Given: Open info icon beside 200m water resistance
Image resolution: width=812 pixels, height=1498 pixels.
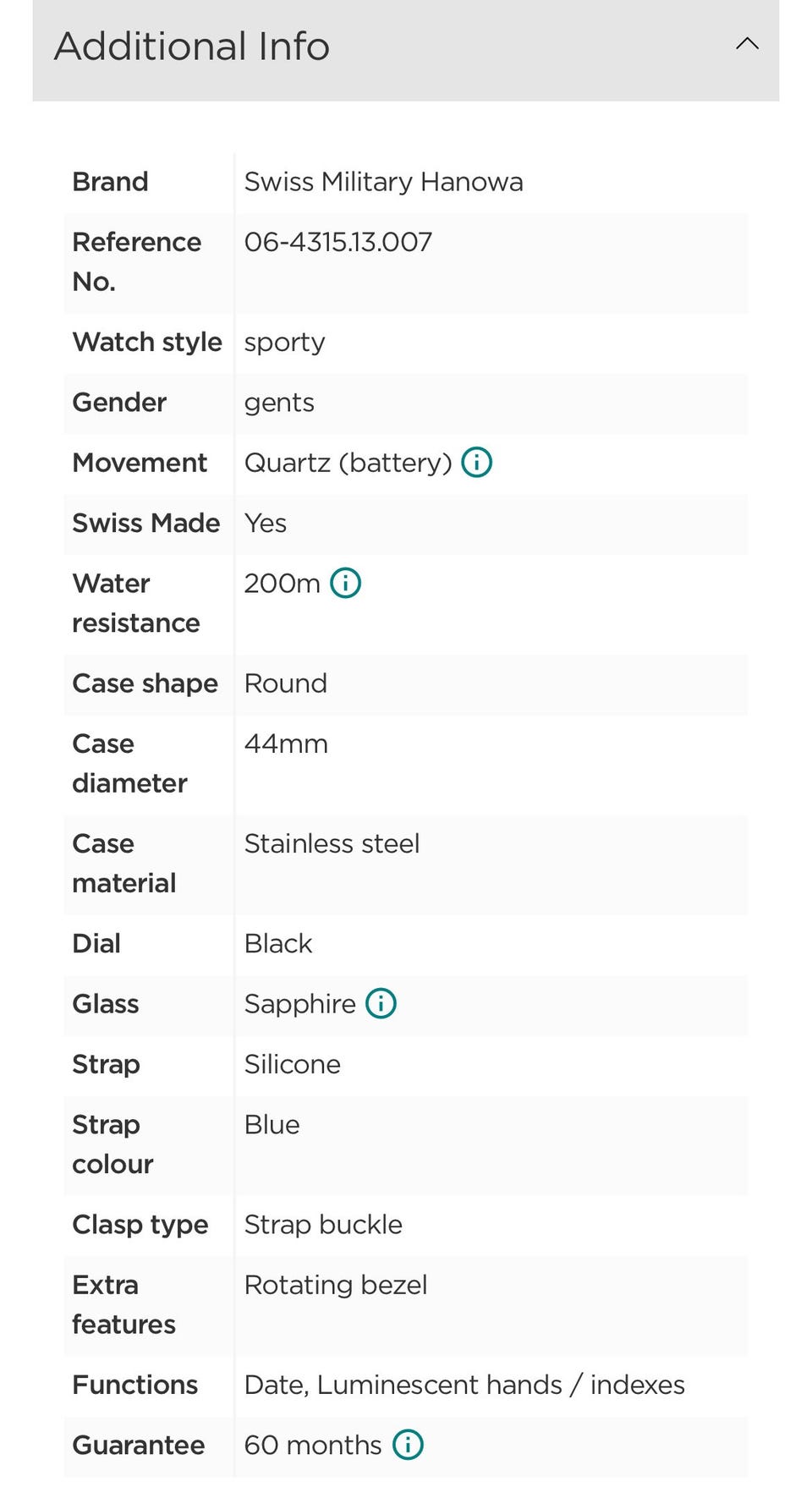Looking at the screenshot, I should pyautogui.click(x=345, y=583).
